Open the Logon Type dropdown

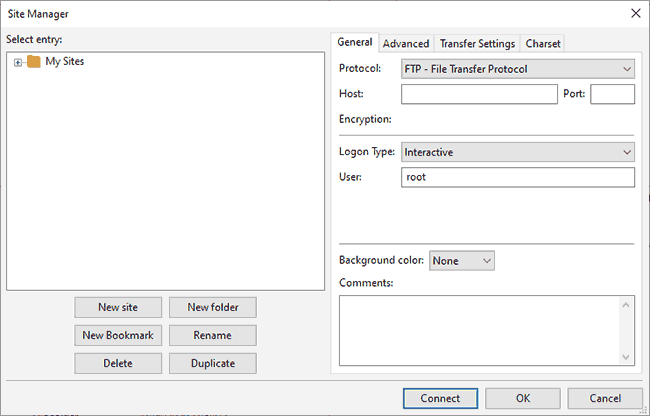pyautogui.click(x=518, y=152)
